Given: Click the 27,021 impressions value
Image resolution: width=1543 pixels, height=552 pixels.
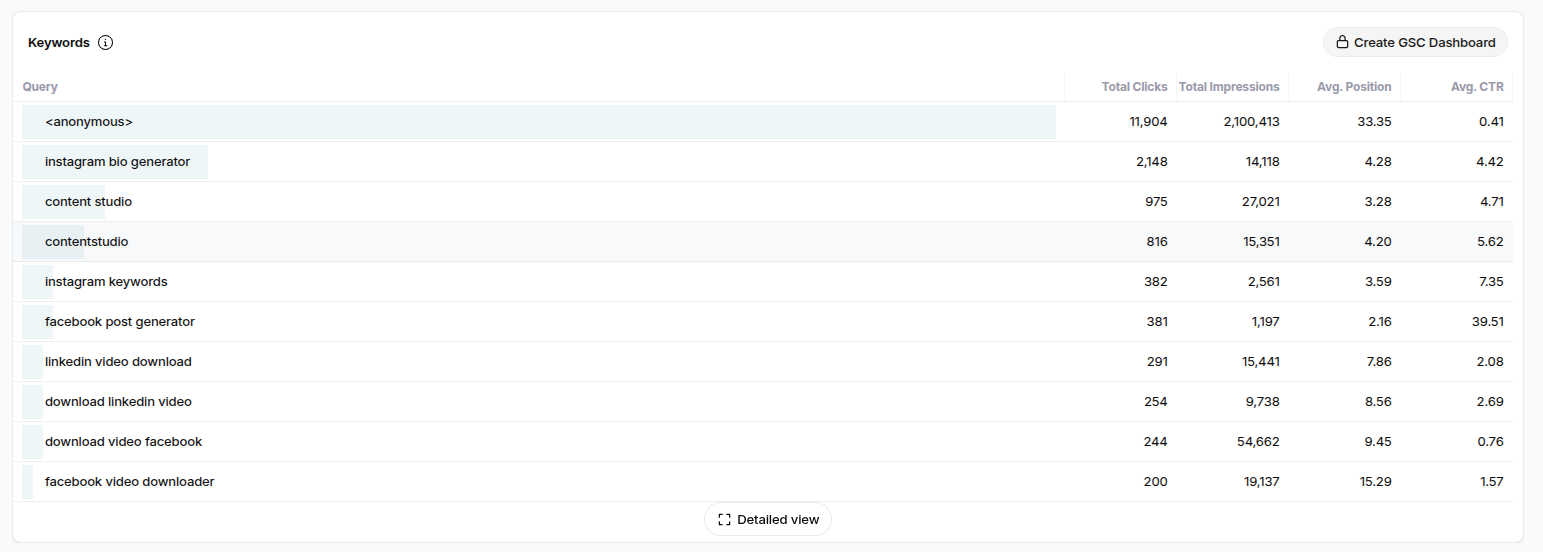Looking at the screenshot, I should tap(1260, 202).
